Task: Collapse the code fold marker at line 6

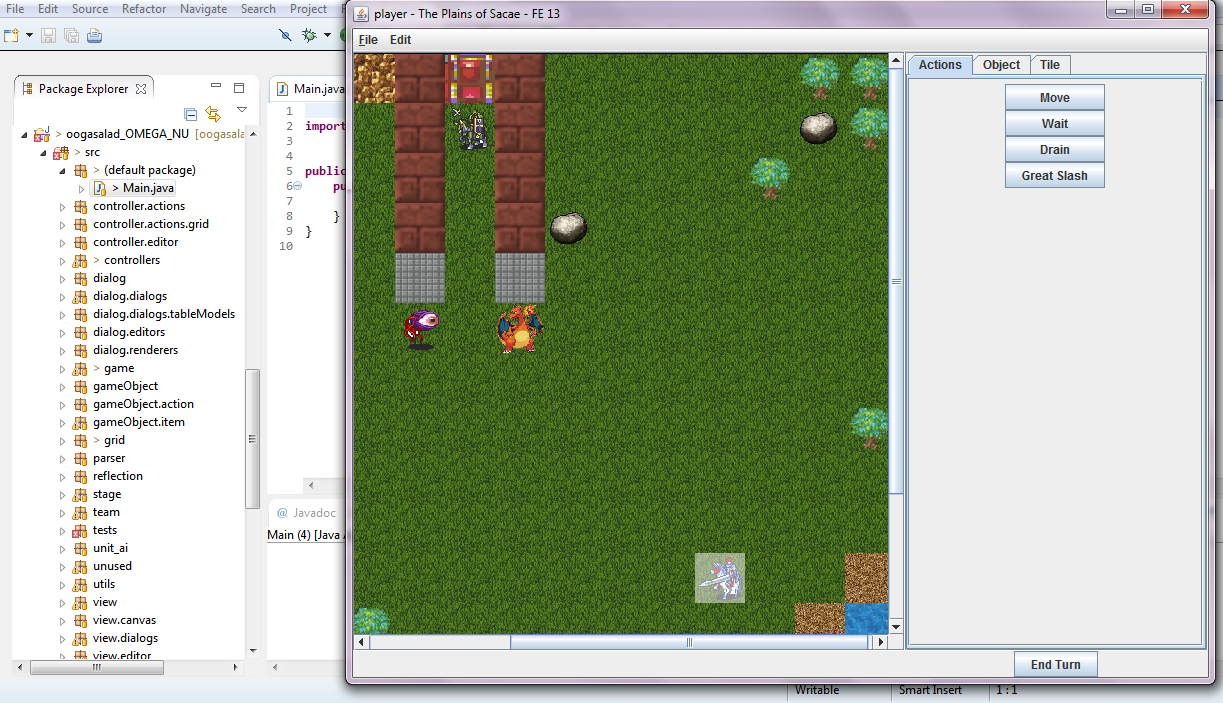Action: coord(298,186)
